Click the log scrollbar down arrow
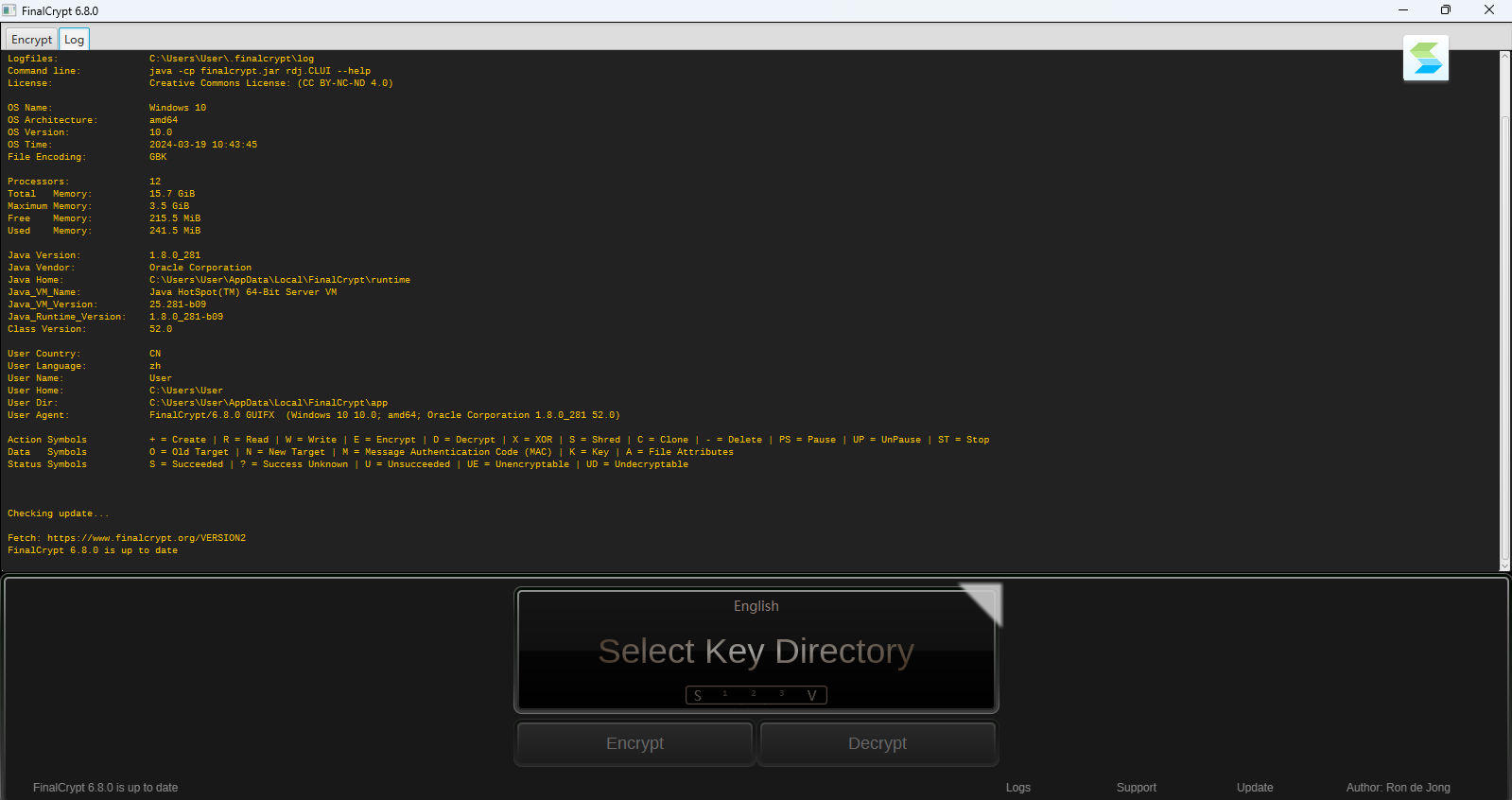The image size is (1512, 800). pyautogui.click(x=1505, y=565)
